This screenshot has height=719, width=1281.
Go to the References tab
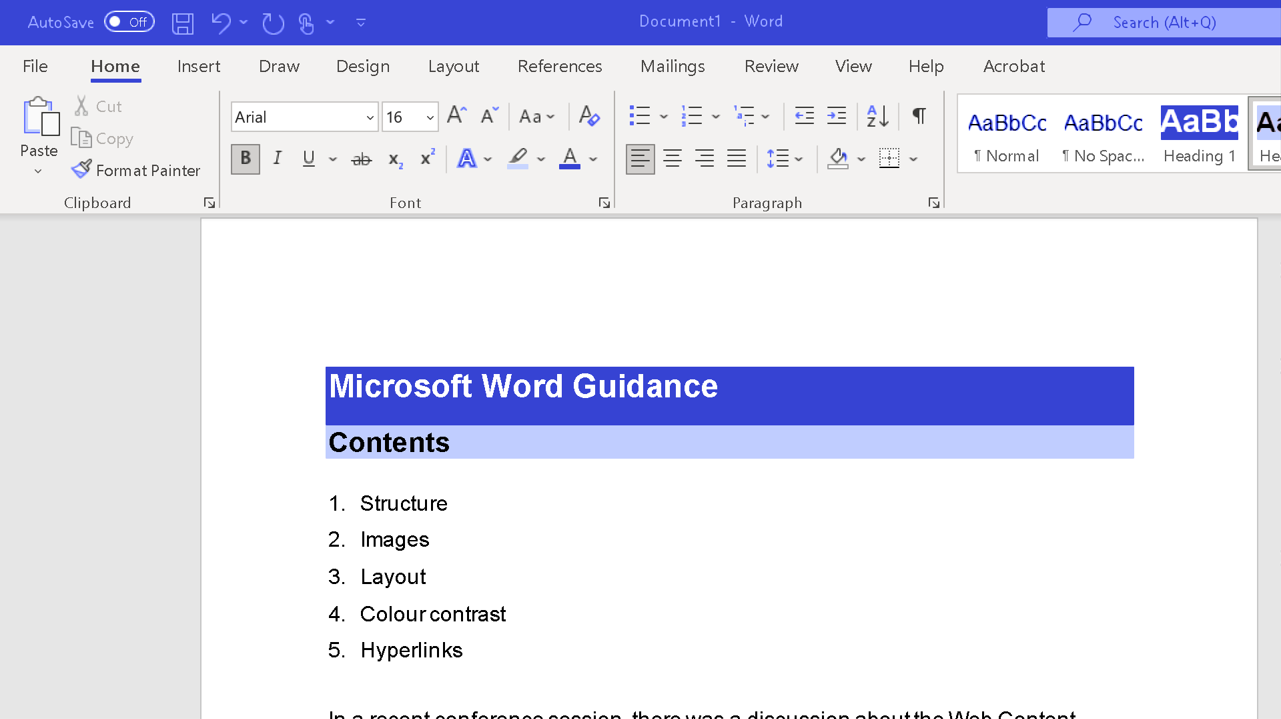(x=560, y=66)
